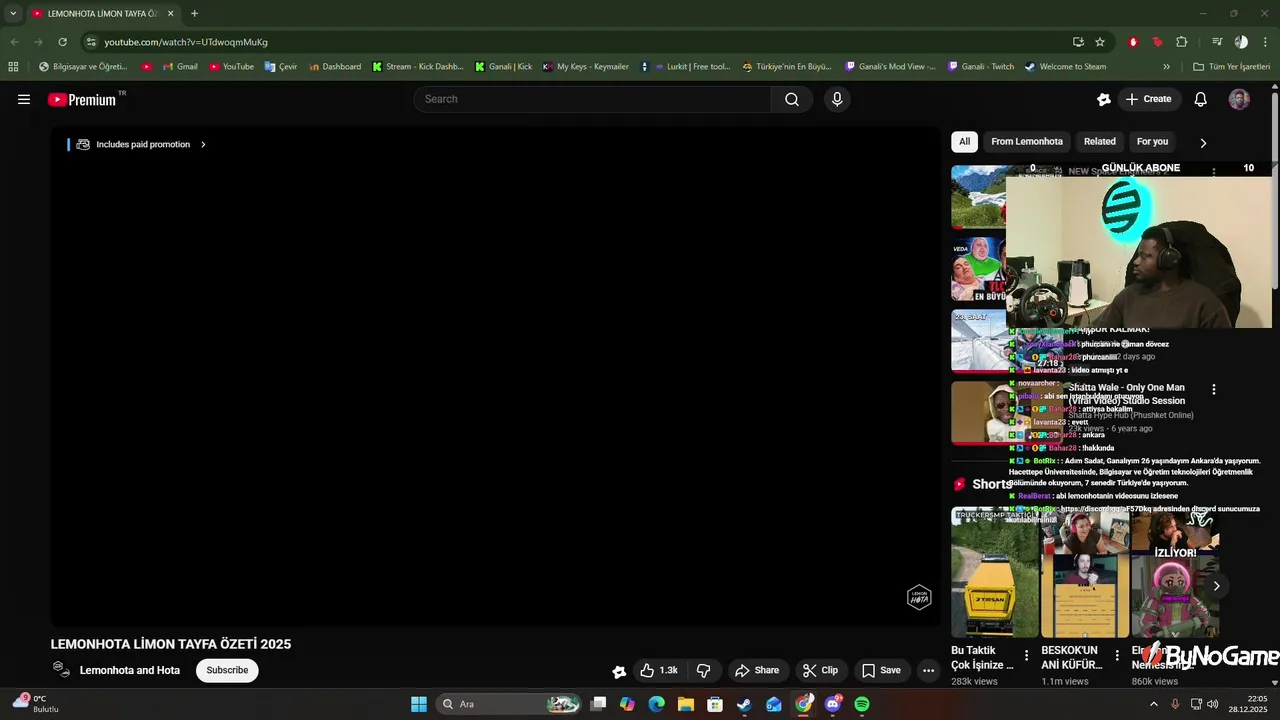This screenshot has height=720, width=1280.
Task: Select the All filter chip
Action: 964,142
